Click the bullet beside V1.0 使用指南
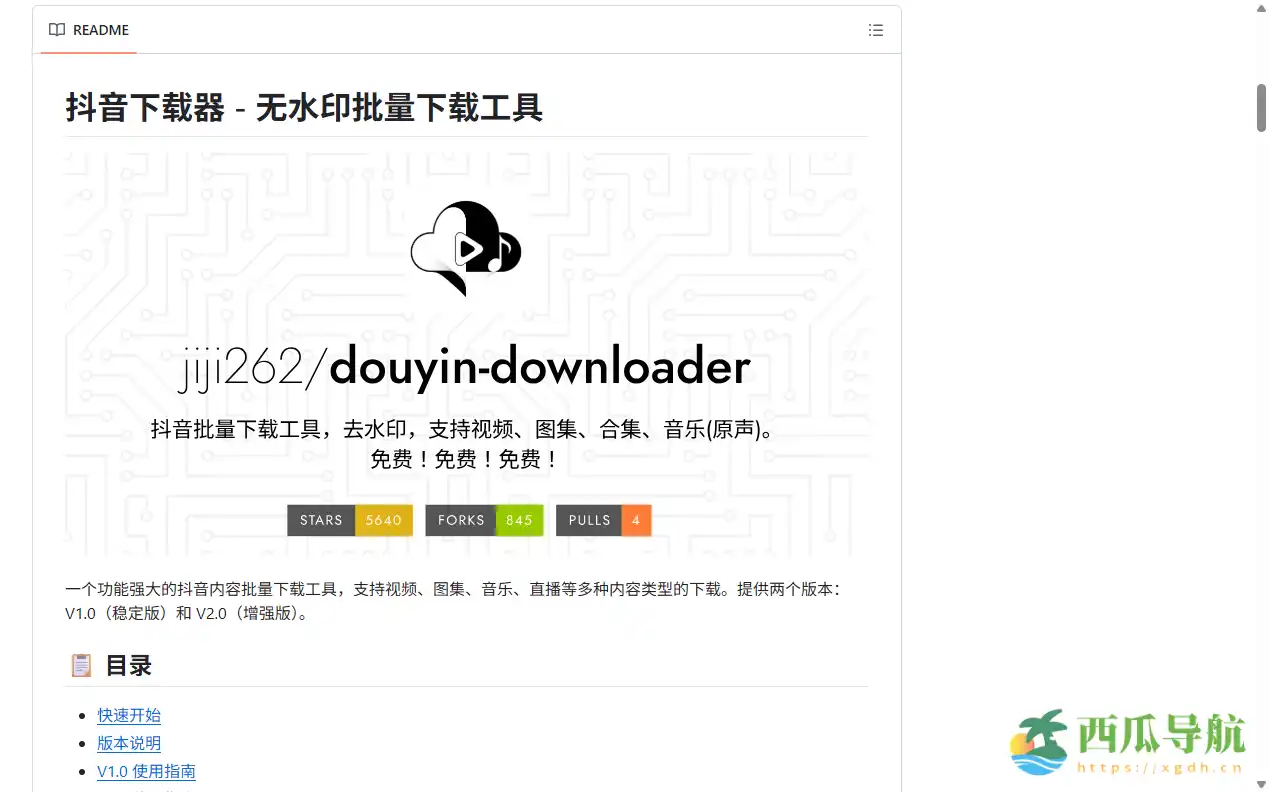 (x=83, y=770)
